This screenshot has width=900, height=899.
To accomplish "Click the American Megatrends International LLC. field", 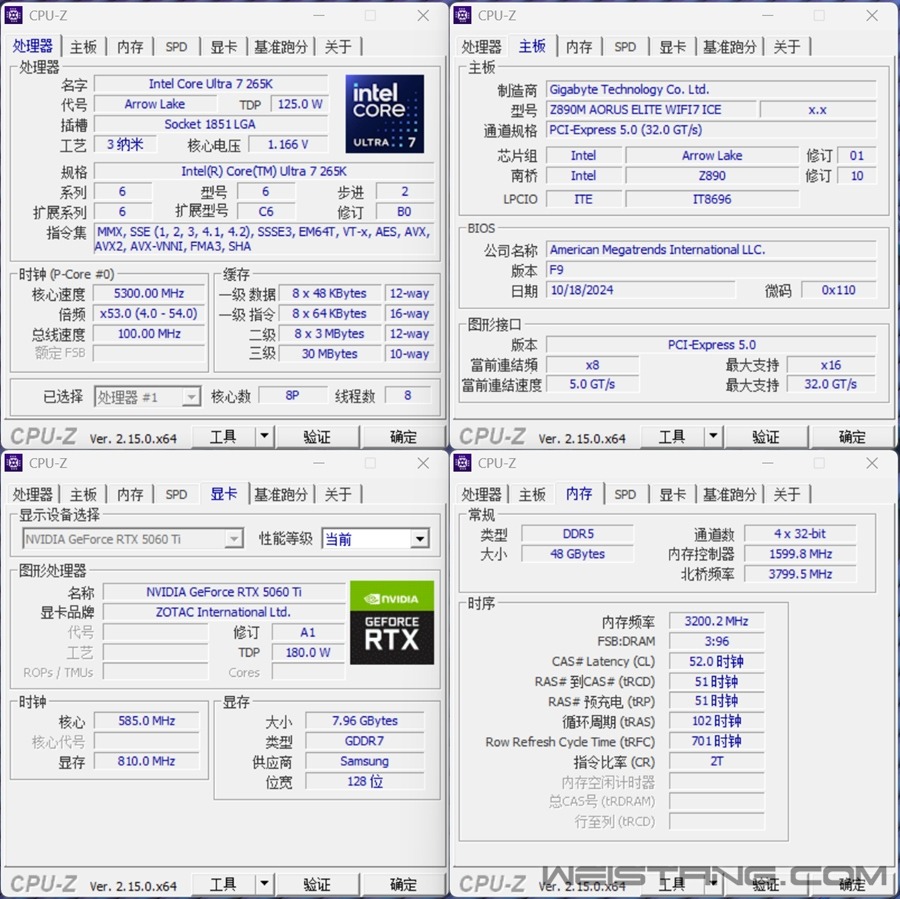I will point(711,250).
